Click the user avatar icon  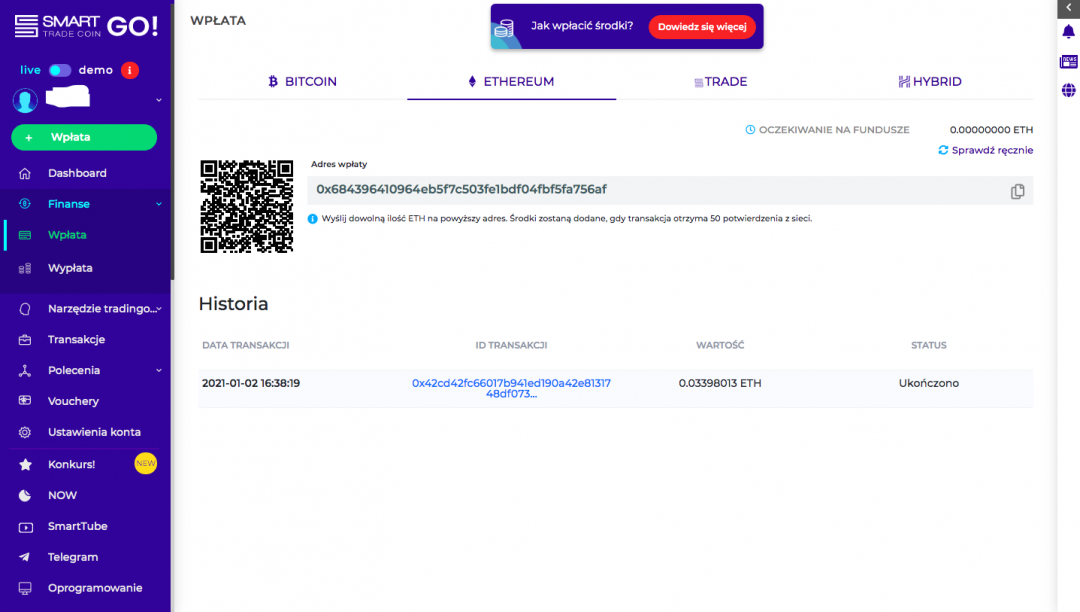tap(25, 100)
